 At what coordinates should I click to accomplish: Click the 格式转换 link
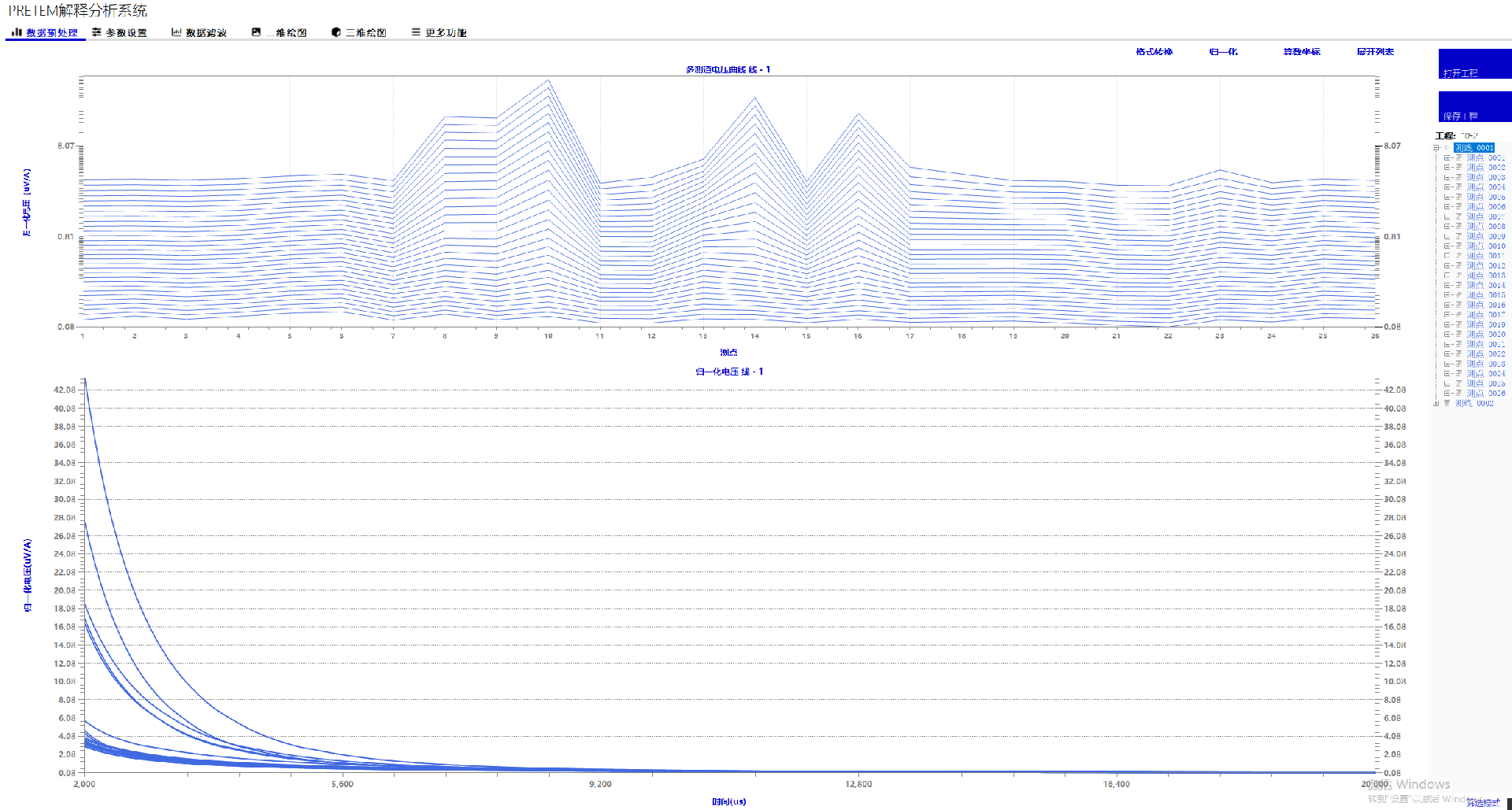(1154, 52)
